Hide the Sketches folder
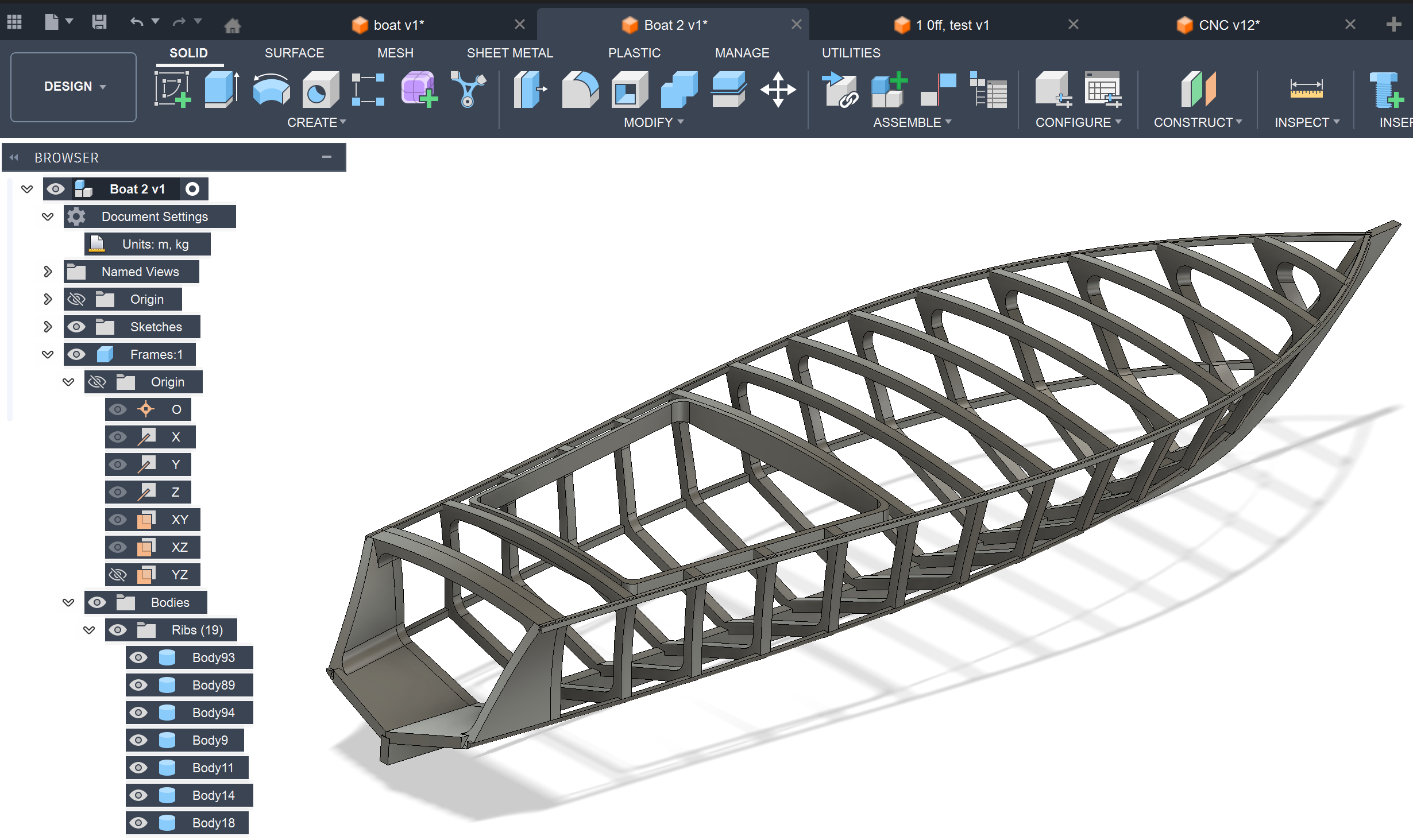 (x=76, y=327)
